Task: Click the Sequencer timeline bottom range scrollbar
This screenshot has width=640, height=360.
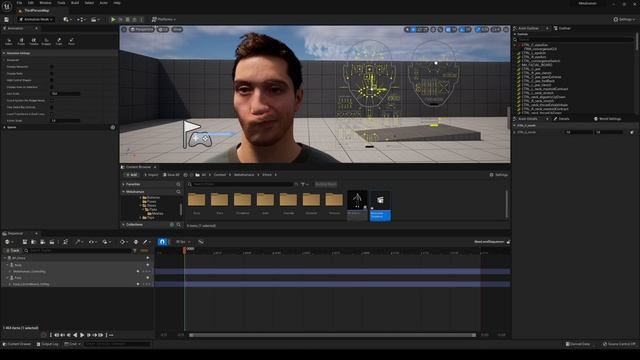Action: 332,335
